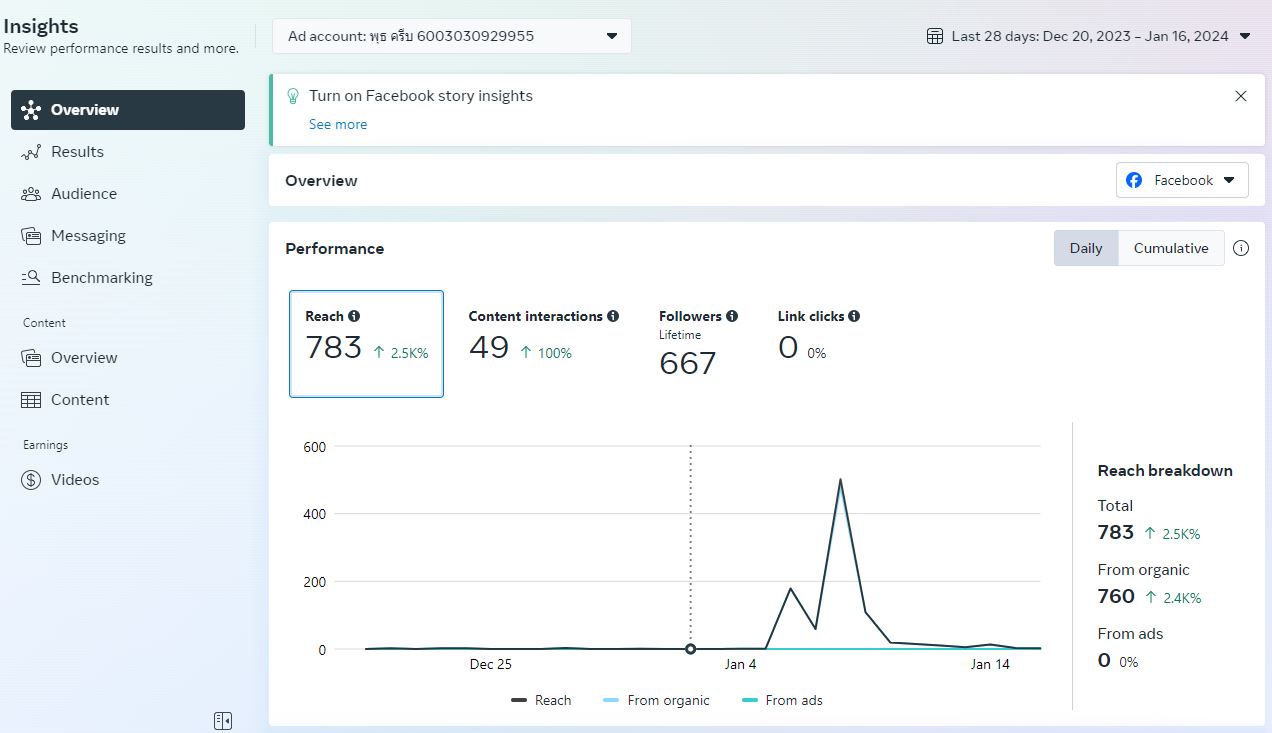The width and height of the screenshot is (1272, 733).
Task: Click the See more link
Action: pos(338,124)
